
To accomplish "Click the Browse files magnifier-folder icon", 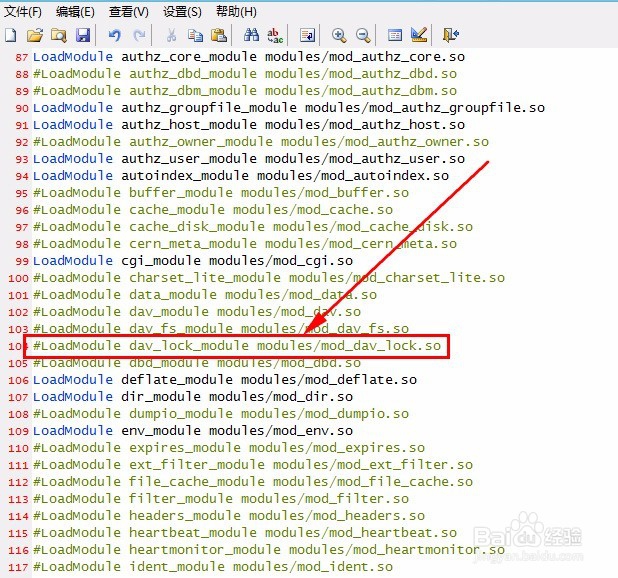I will point(59,35).
